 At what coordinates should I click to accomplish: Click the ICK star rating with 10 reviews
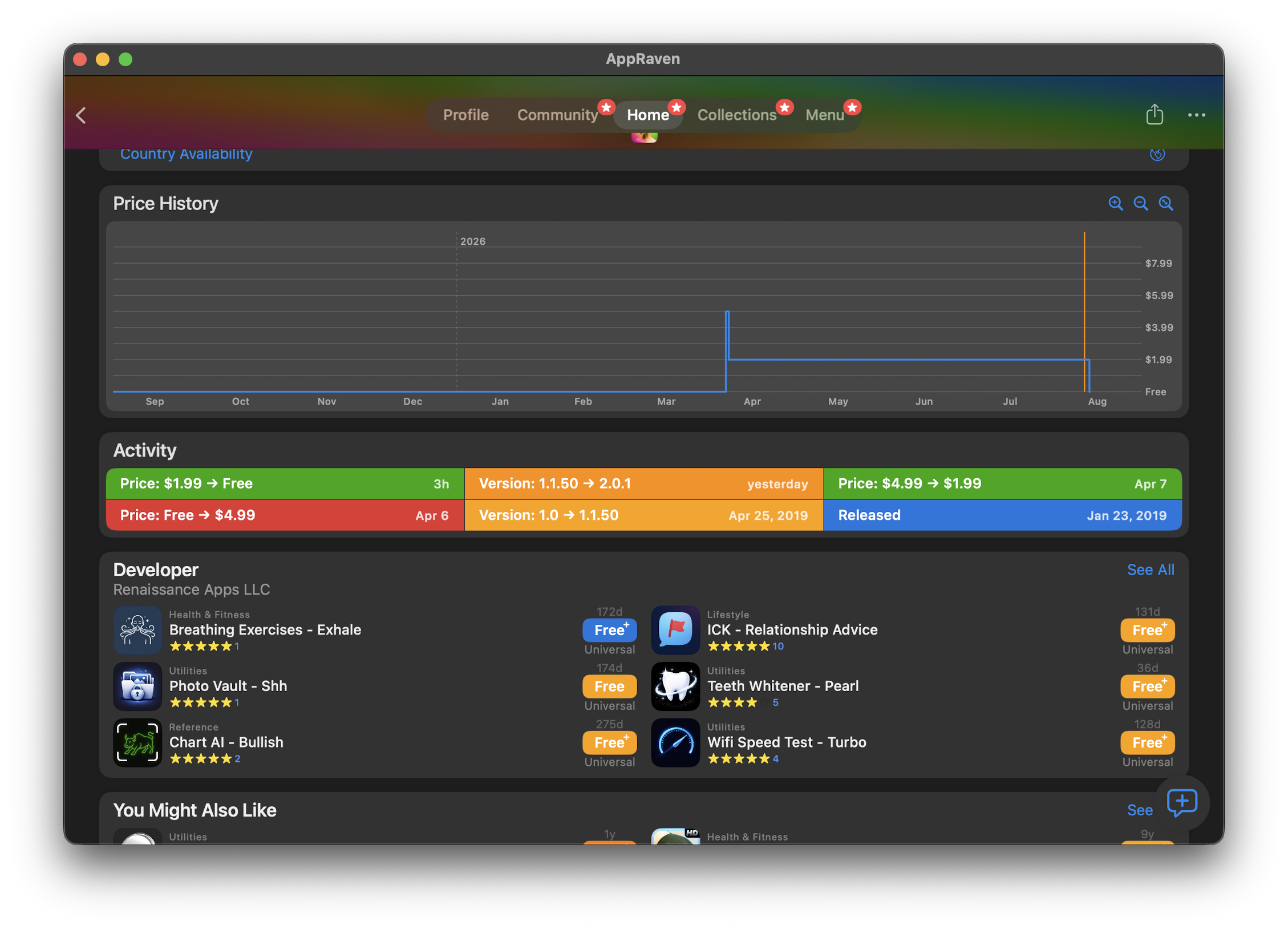[x=745, y=647]
